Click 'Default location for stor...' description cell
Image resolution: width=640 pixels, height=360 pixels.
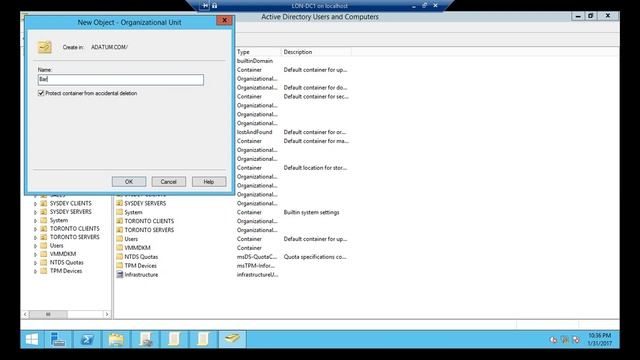pos(315,168)
